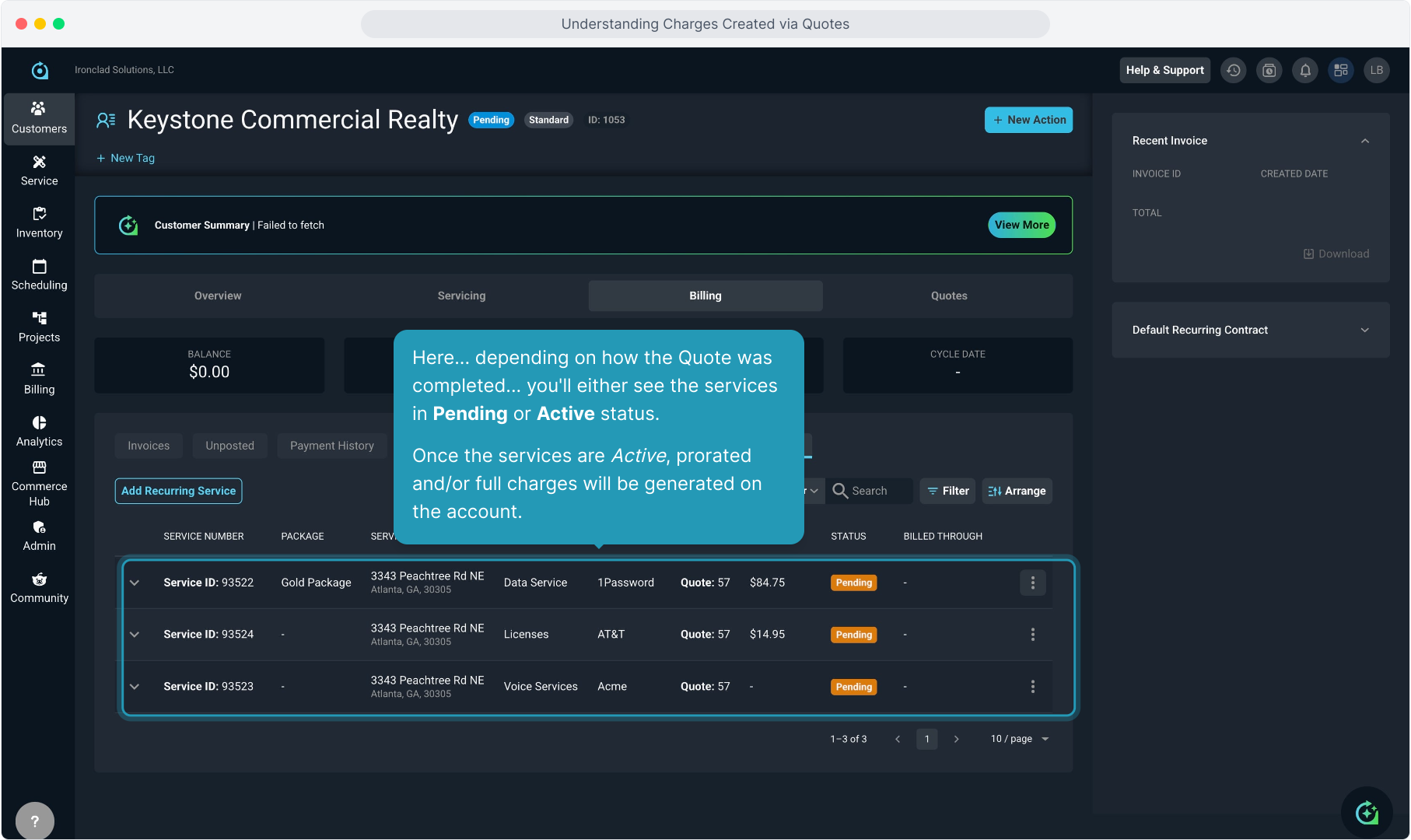Image resolution: width=1411 pixels, height=840 pixels.
Task: Click the Customer Summary sparkle icon
Action: coord(128,226)
